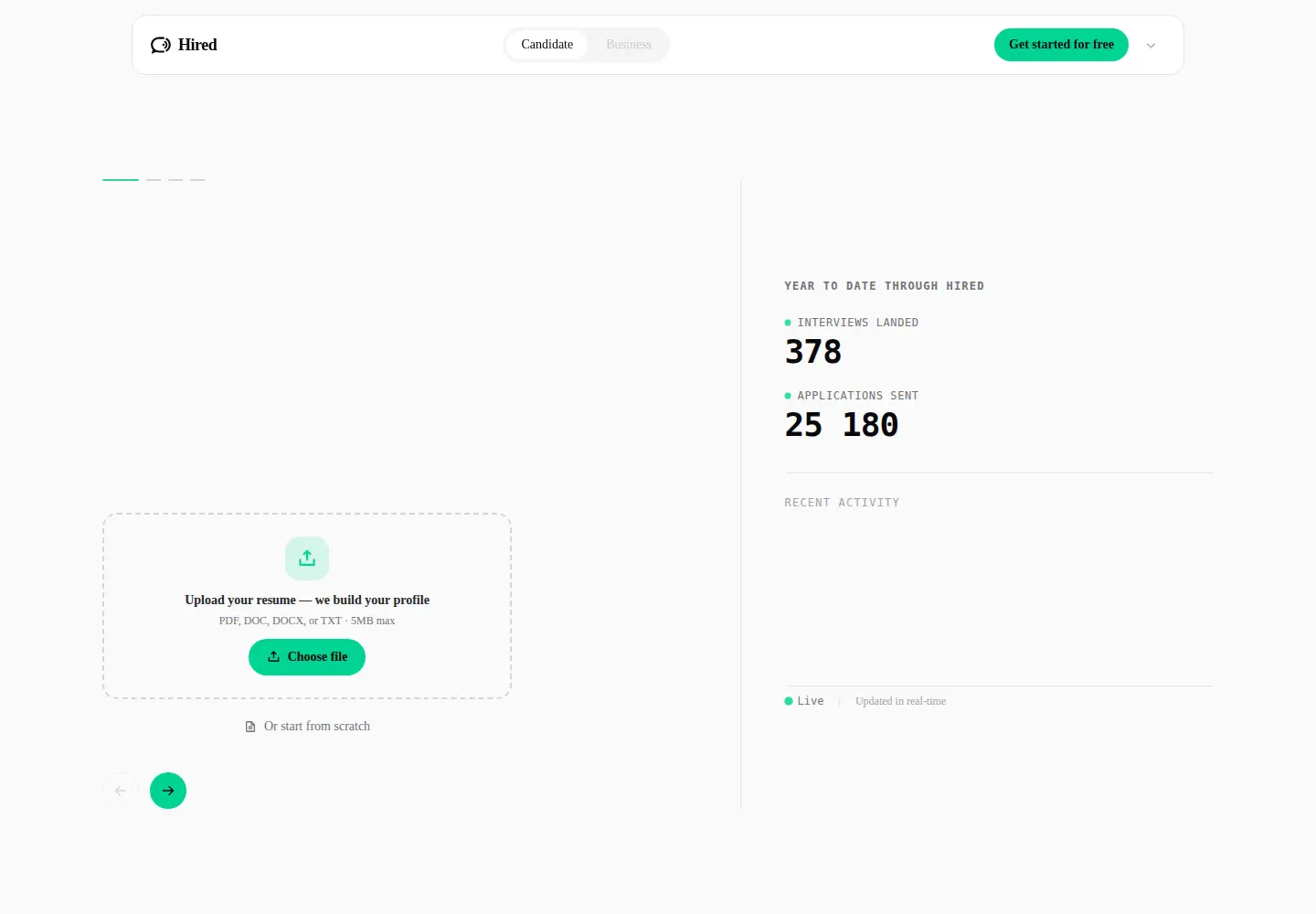Click the Choose file button
The height and width of the screenshot is (914, 1316).
tap(307, 657)
